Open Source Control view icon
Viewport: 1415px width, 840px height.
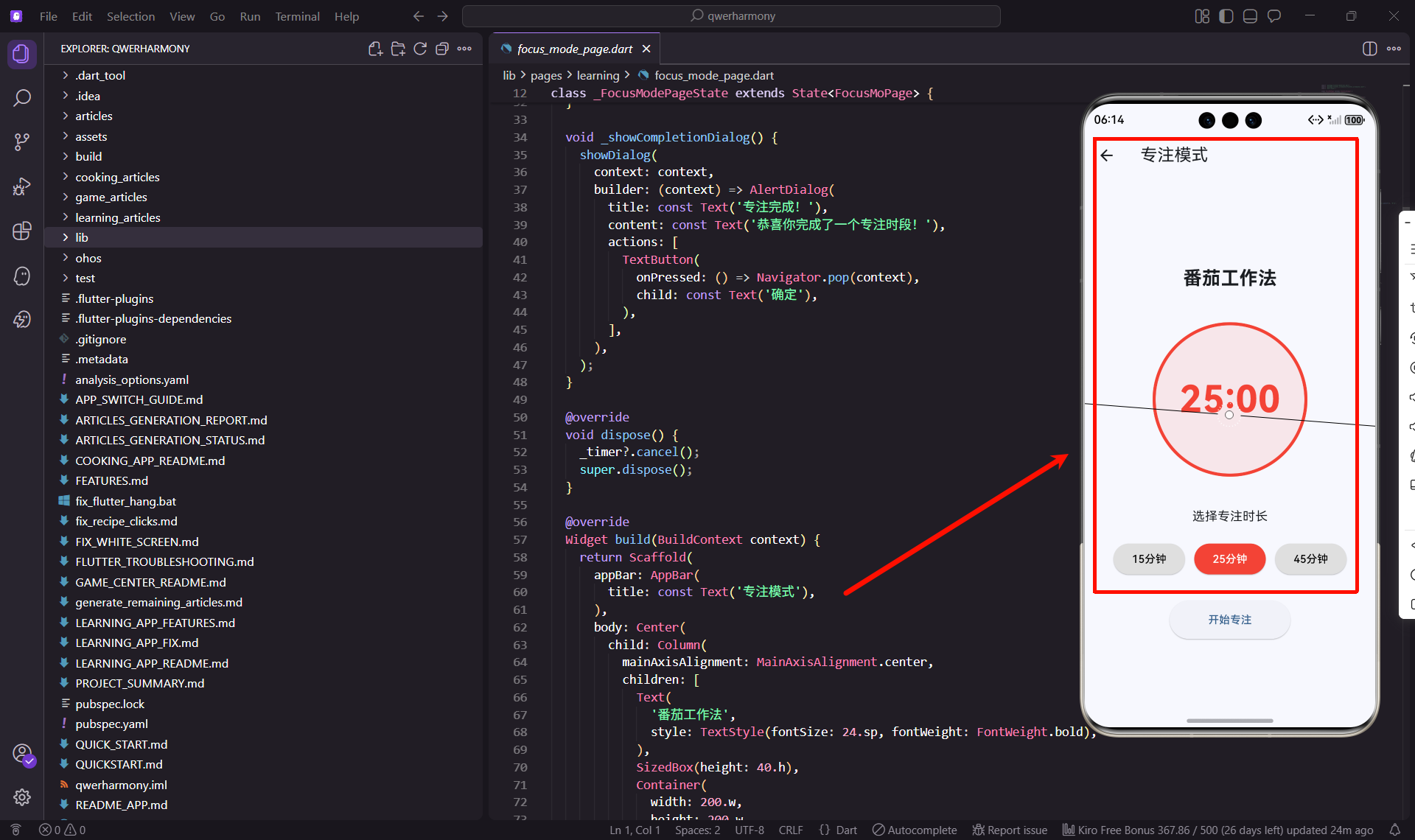[x=22, y=142]
